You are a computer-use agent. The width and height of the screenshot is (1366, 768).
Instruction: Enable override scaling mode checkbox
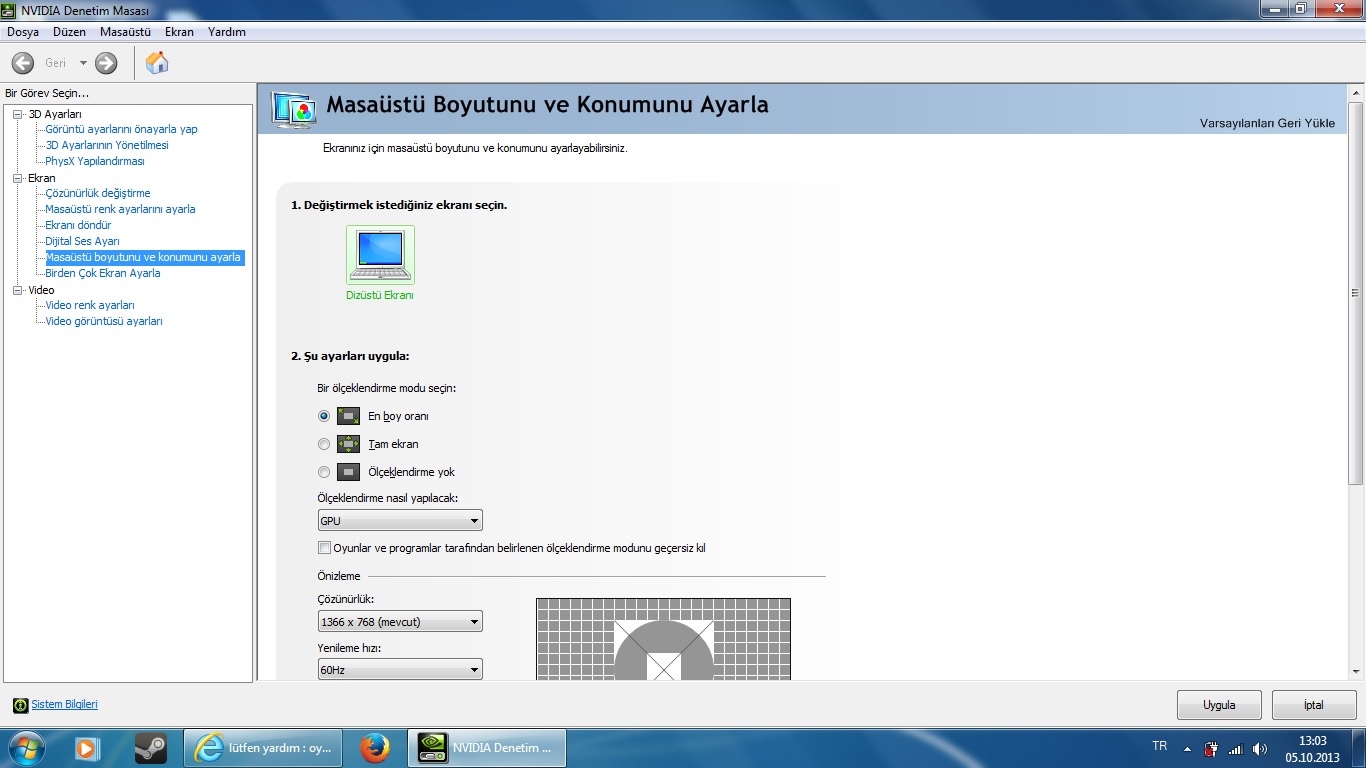(x=324, y=548)
